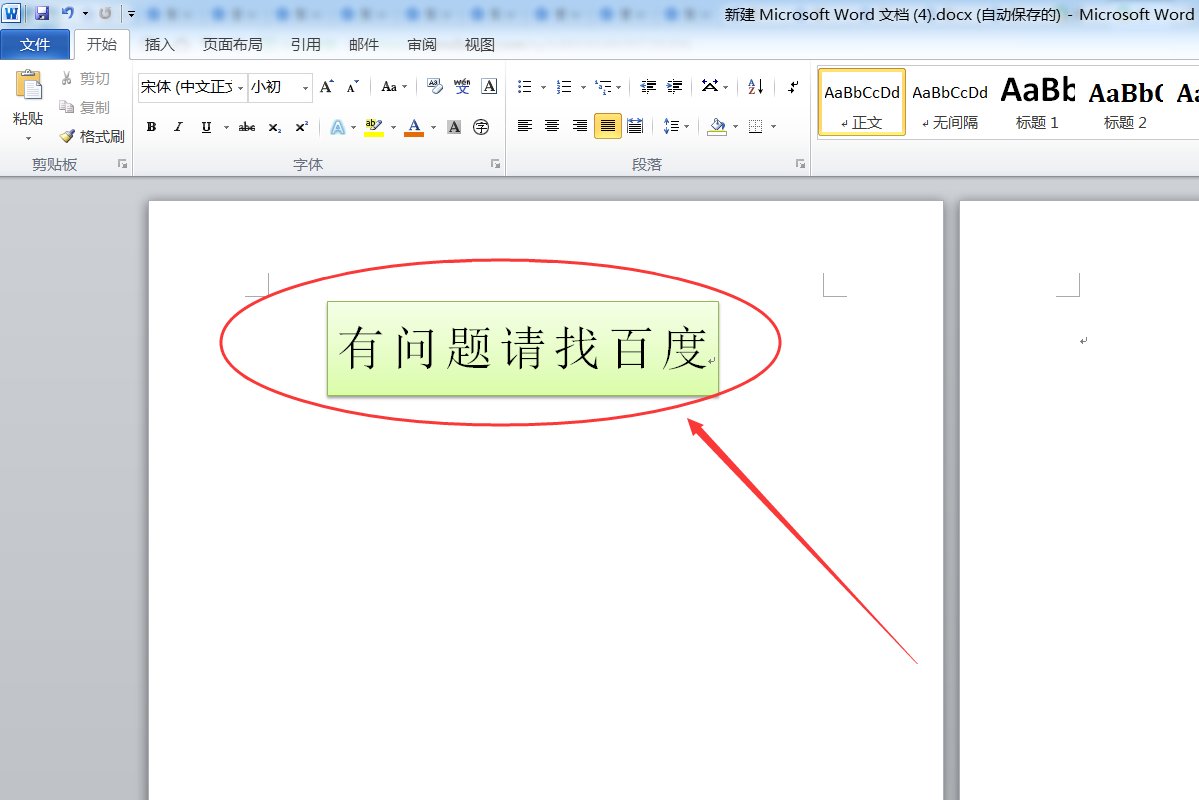Viewport: 1199px width, 800px height.
Task: Click the Bullets list icon
Action: coord(525,86)
